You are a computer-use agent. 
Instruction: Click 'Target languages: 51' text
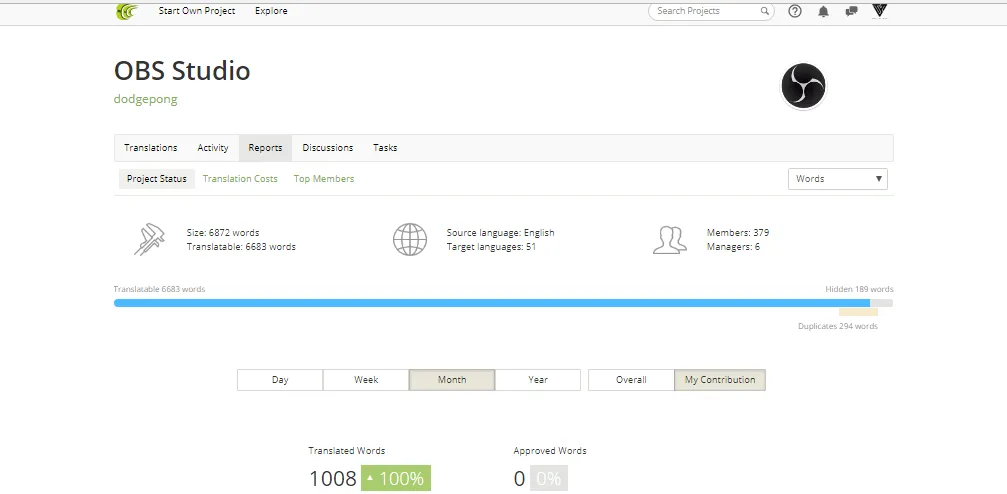pos(491,247)
